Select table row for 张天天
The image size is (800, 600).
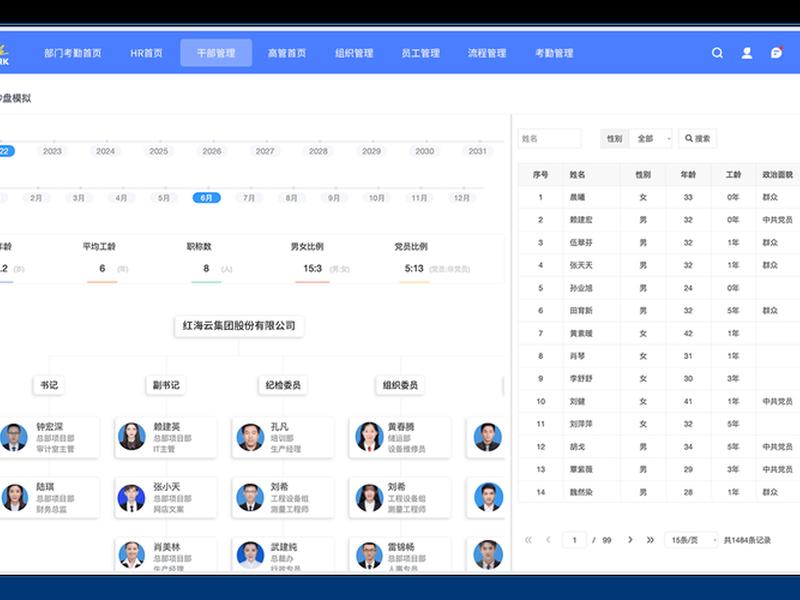(659, 265)
